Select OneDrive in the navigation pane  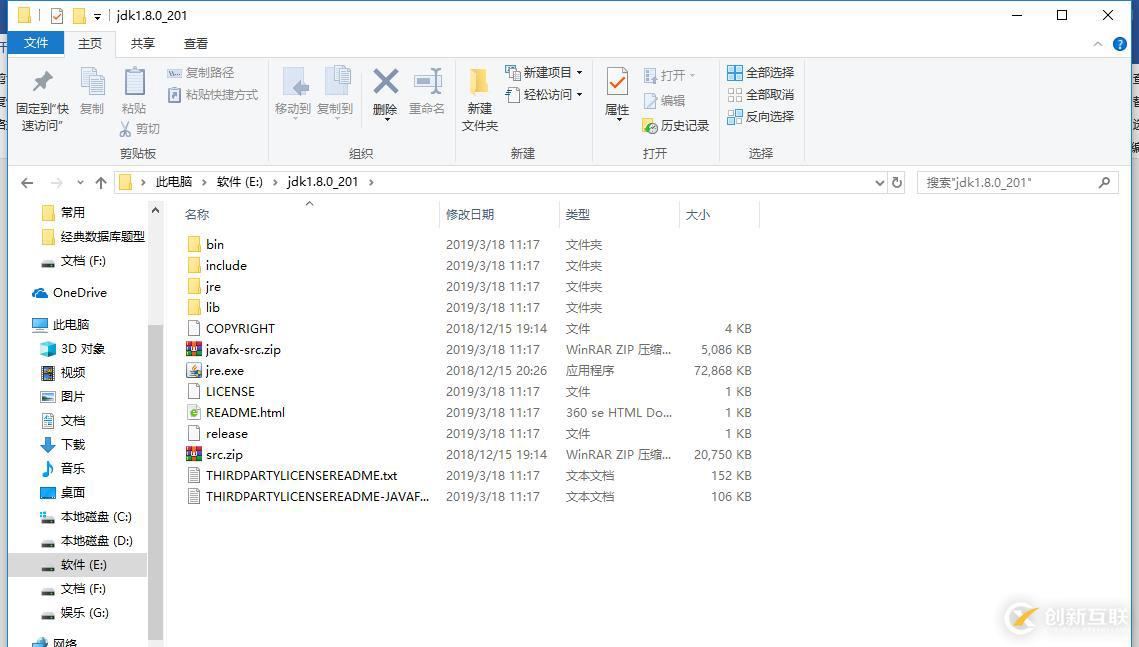[x=70, y=293]
